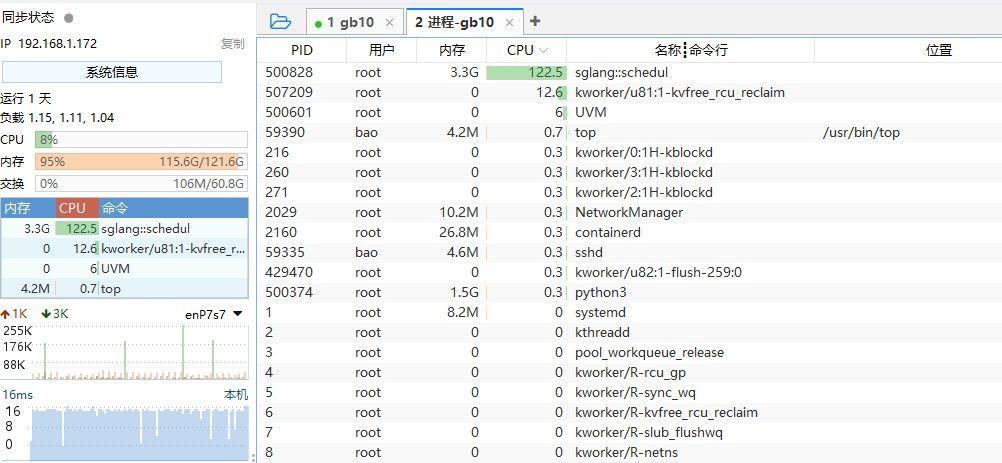The height and width of the screenshot is (463, 1002).
Task: Click PID cell 500828
Action: [289, 72]
